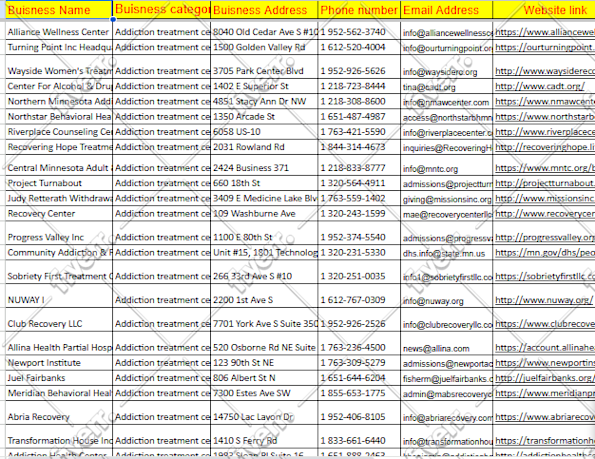
Task: Click phone cell '1 612-520-4004'
Action: click(359, 47)
